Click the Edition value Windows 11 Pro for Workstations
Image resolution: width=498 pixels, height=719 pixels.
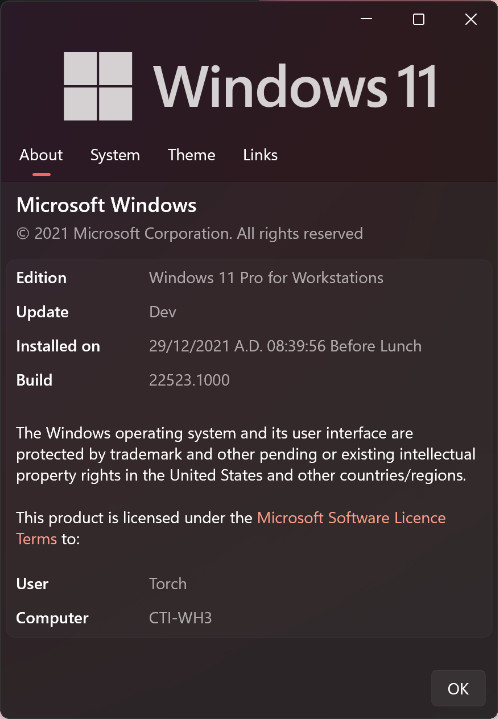pos(266,278)
